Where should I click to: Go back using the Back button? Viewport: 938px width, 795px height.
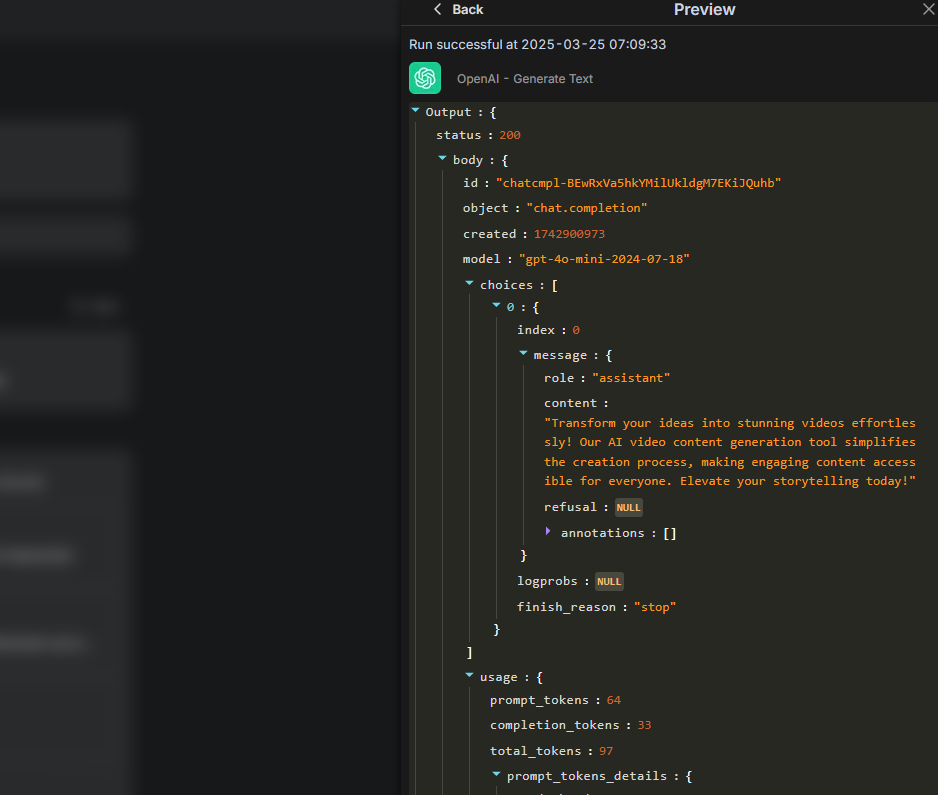[458, 10]
